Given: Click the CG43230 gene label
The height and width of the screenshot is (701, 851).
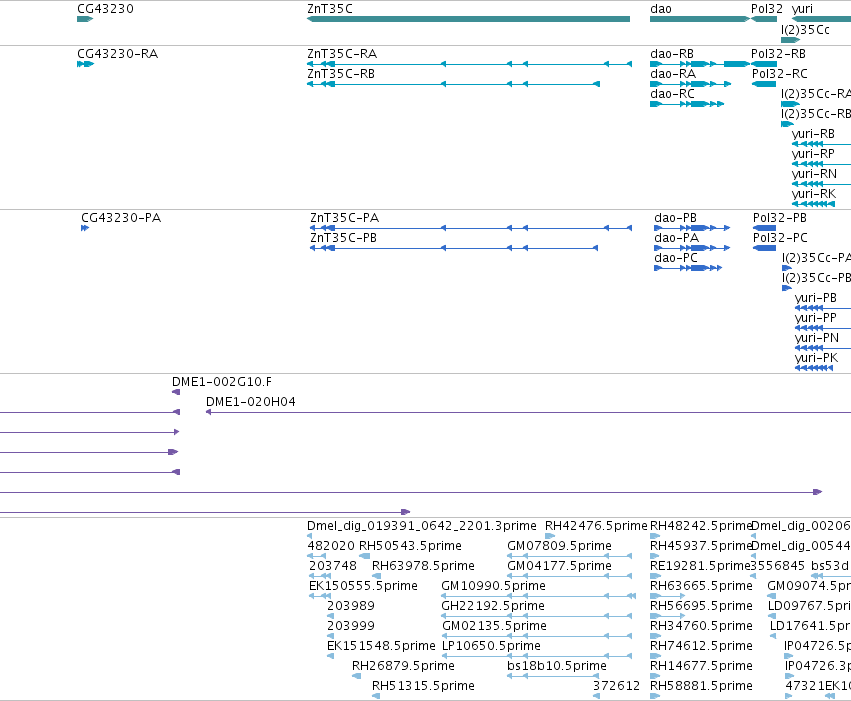Looking at the screenshot, I should point(105,9).
